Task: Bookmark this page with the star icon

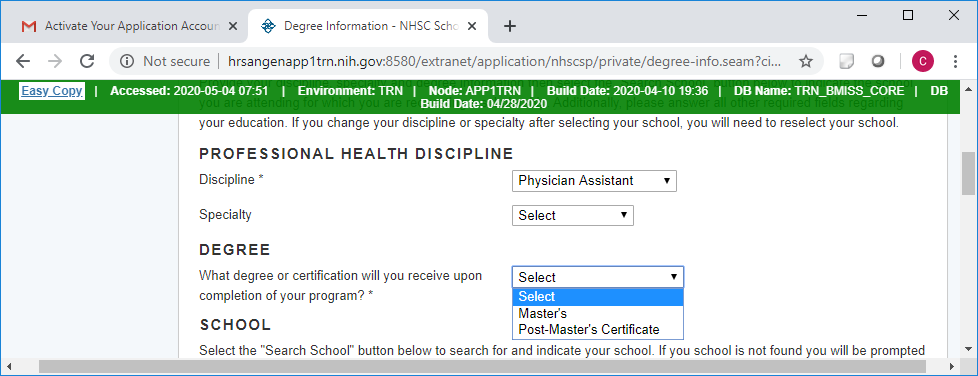Action: click(x=806, y=61)
